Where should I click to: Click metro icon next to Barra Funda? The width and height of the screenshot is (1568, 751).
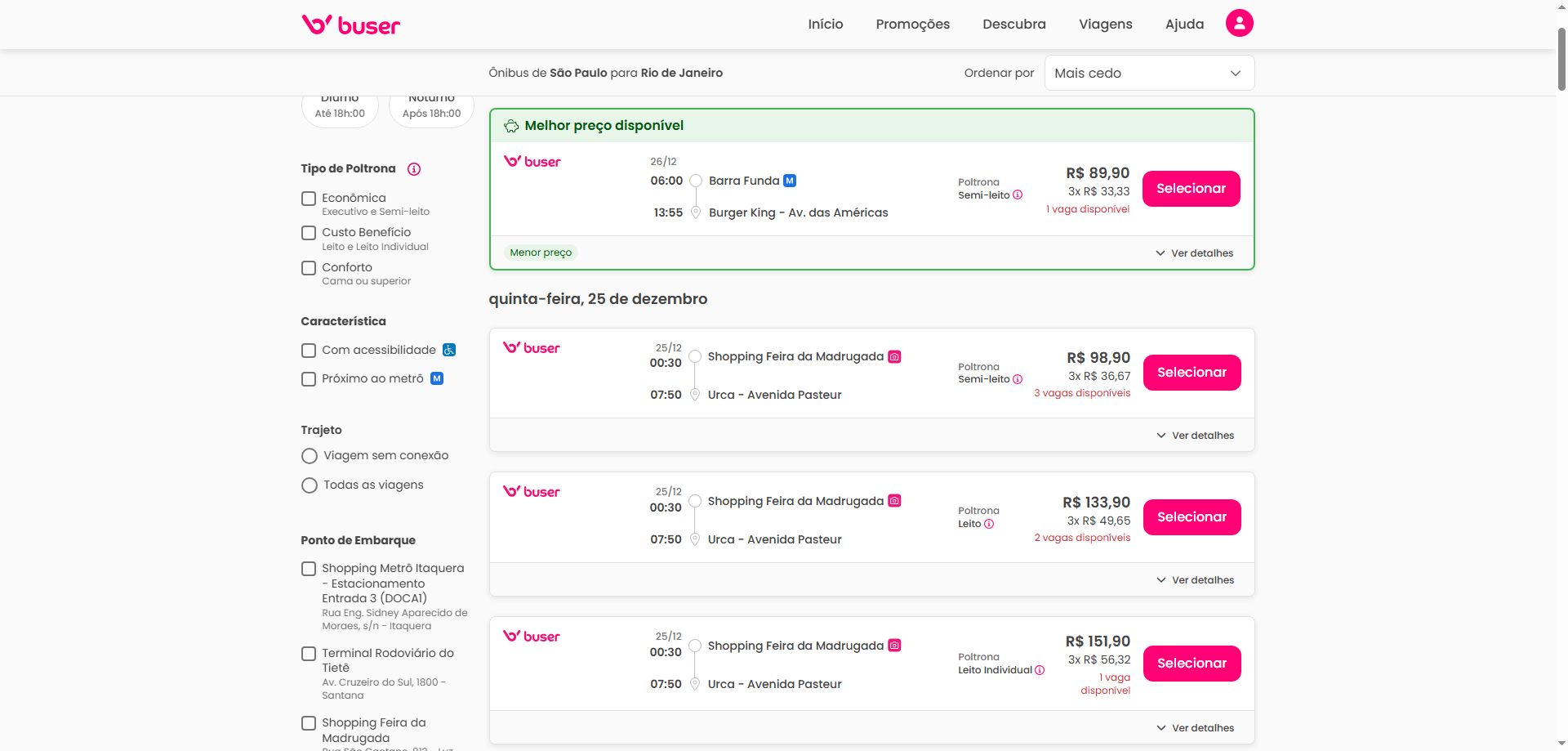[x=790, y=181]
